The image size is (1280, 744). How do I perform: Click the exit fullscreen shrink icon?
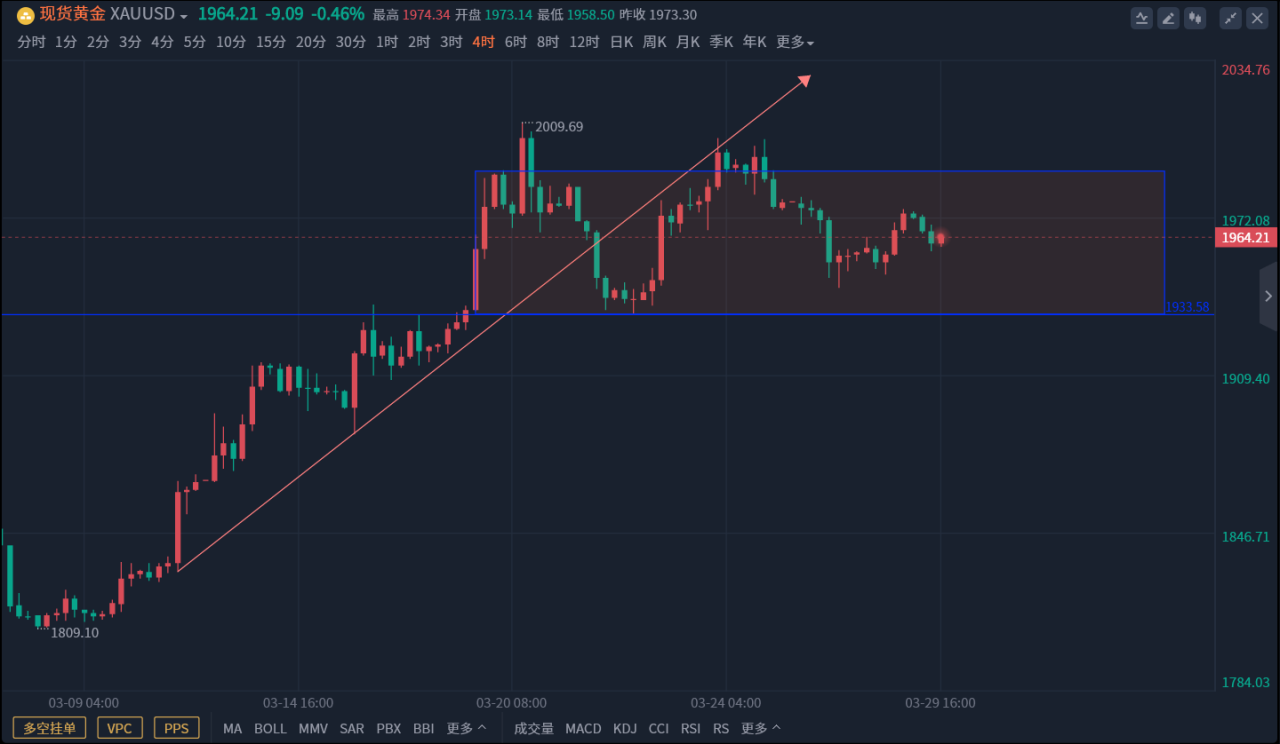click(1231, 17)
